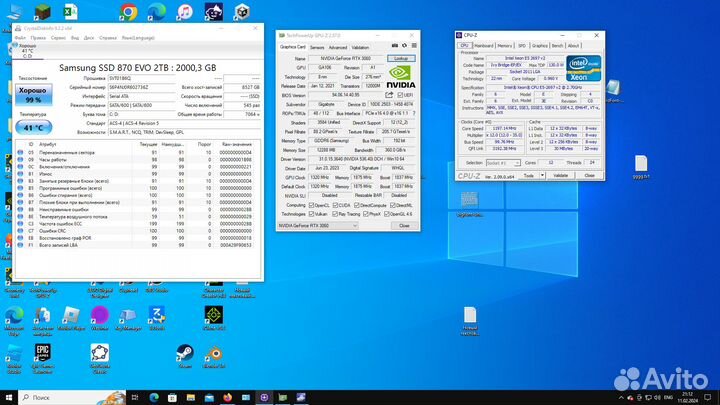Switch to the Mainboard tab in CPU-Z
The image size is (720, 405).
(x=484, y=45)
